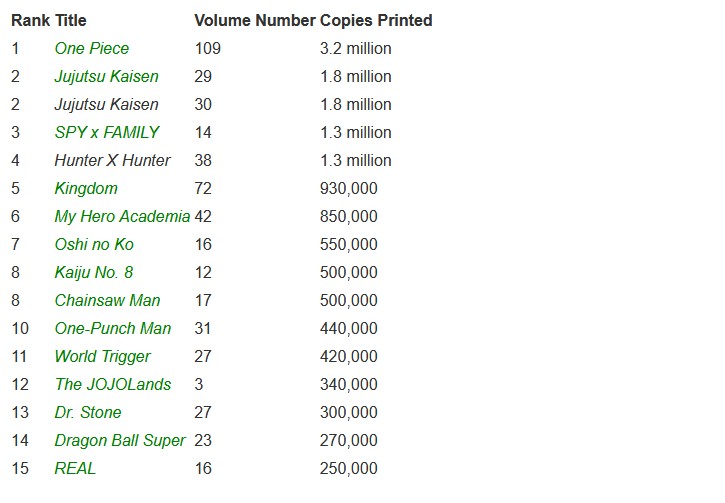
Task: Click the 3.2 million copies cell
Action: 356,48
